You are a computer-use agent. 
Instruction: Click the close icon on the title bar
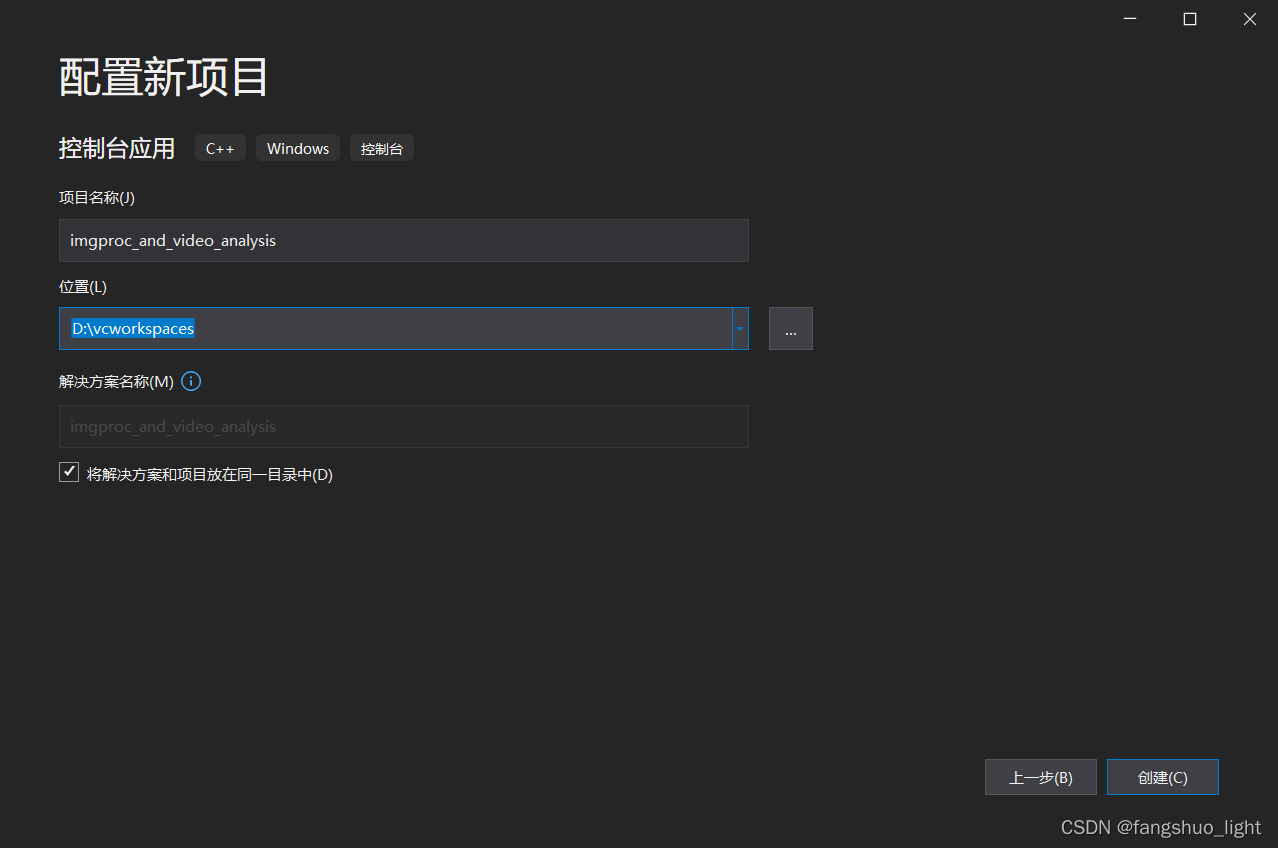(1249, 18)
